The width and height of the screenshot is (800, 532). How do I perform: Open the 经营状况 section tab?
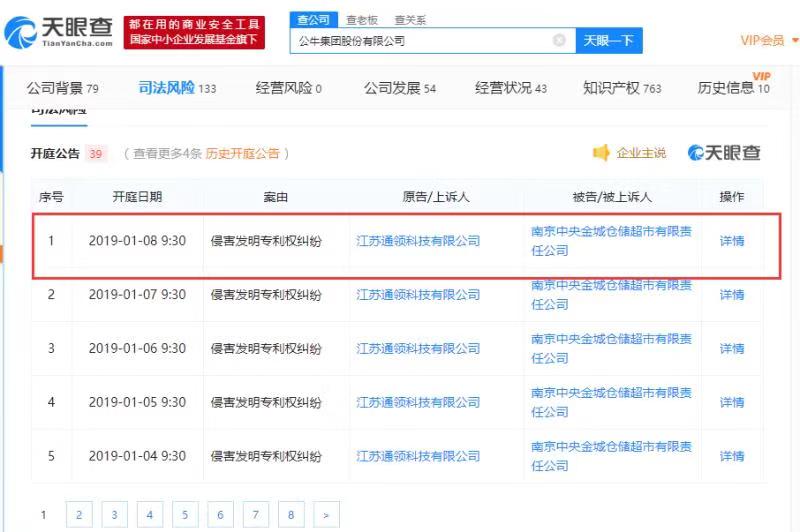[x=511, y=88]
